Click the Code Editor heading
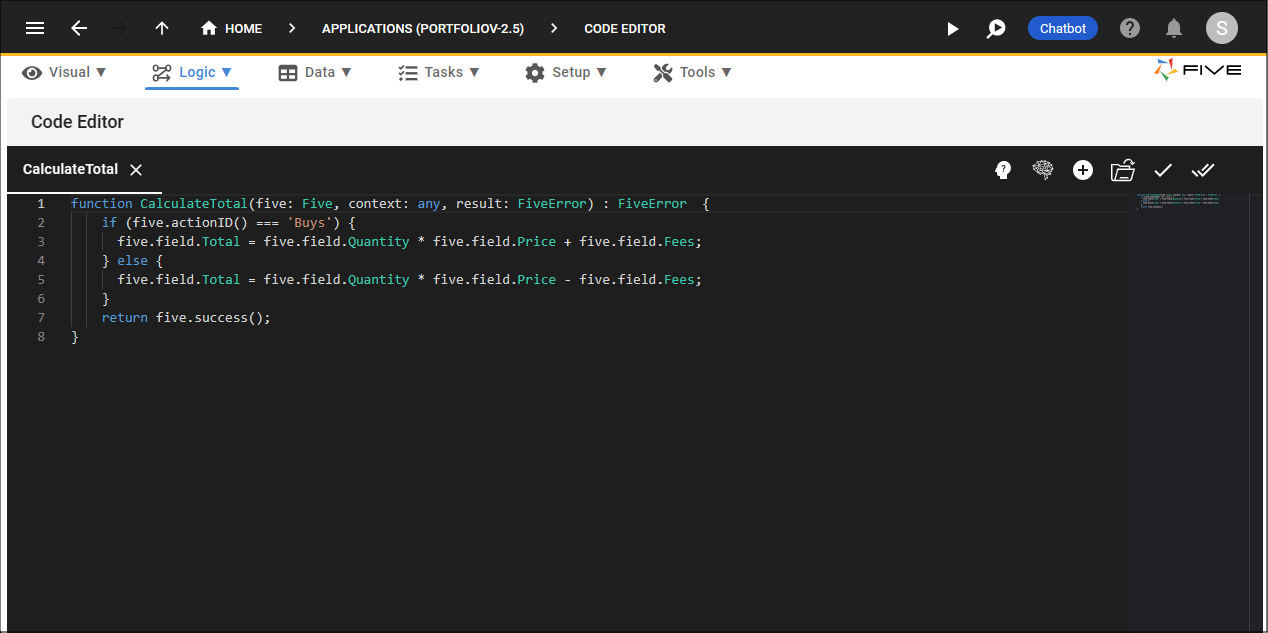The width and height of the screenshot is (1268, 633). (x=77, y=122)
